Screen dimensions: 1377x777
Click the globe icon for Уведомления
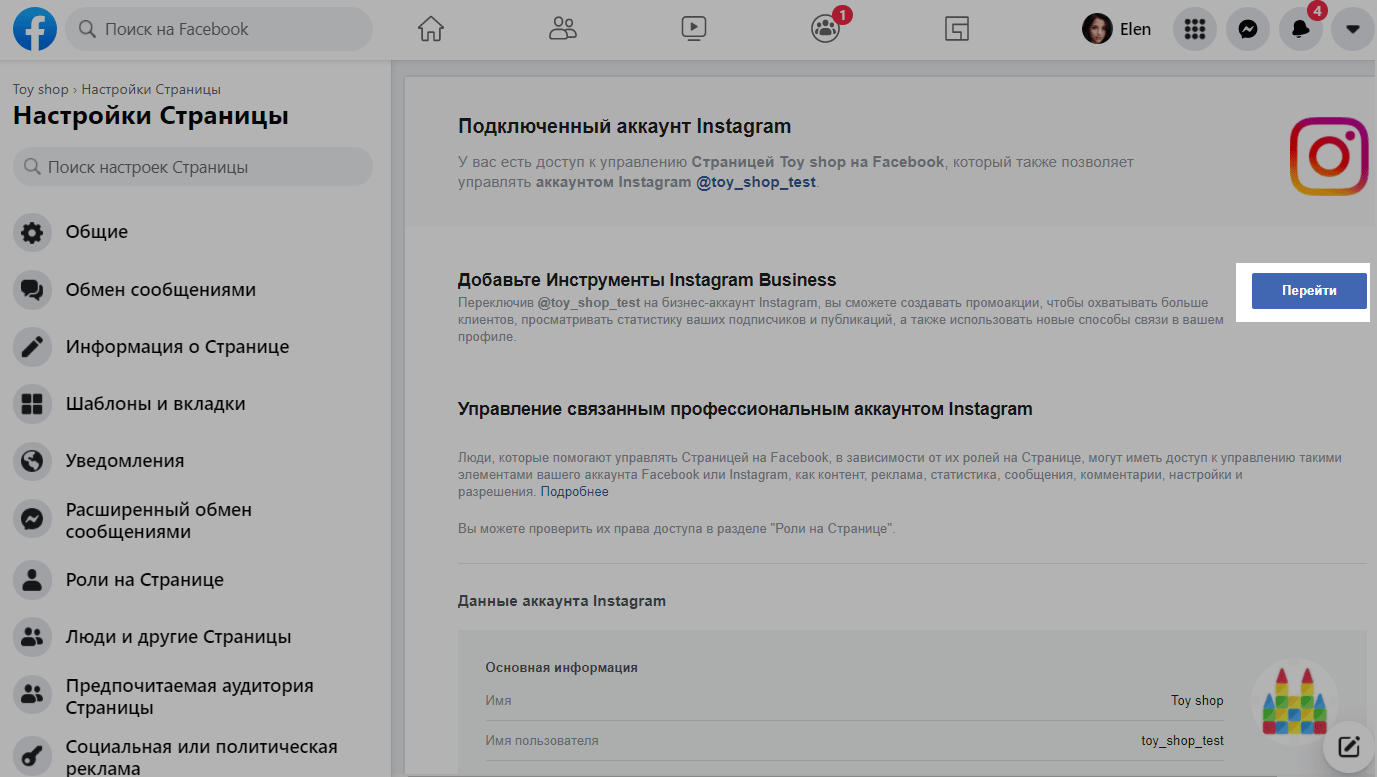(32, 461)
